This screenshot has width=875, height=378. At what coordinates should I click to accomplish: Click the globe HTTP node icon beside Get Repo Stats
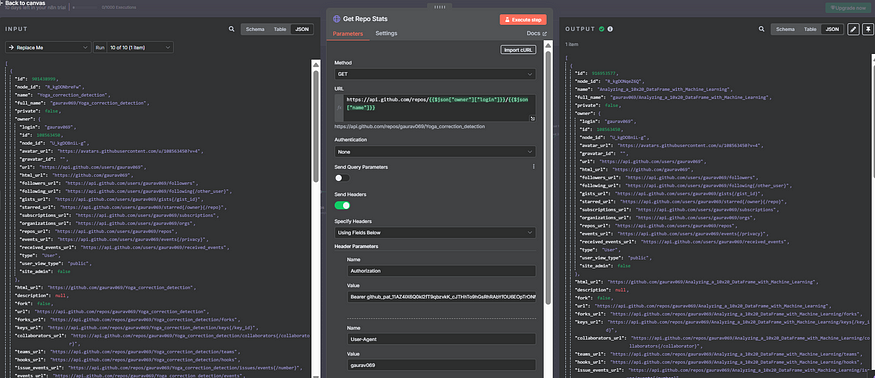336,19
